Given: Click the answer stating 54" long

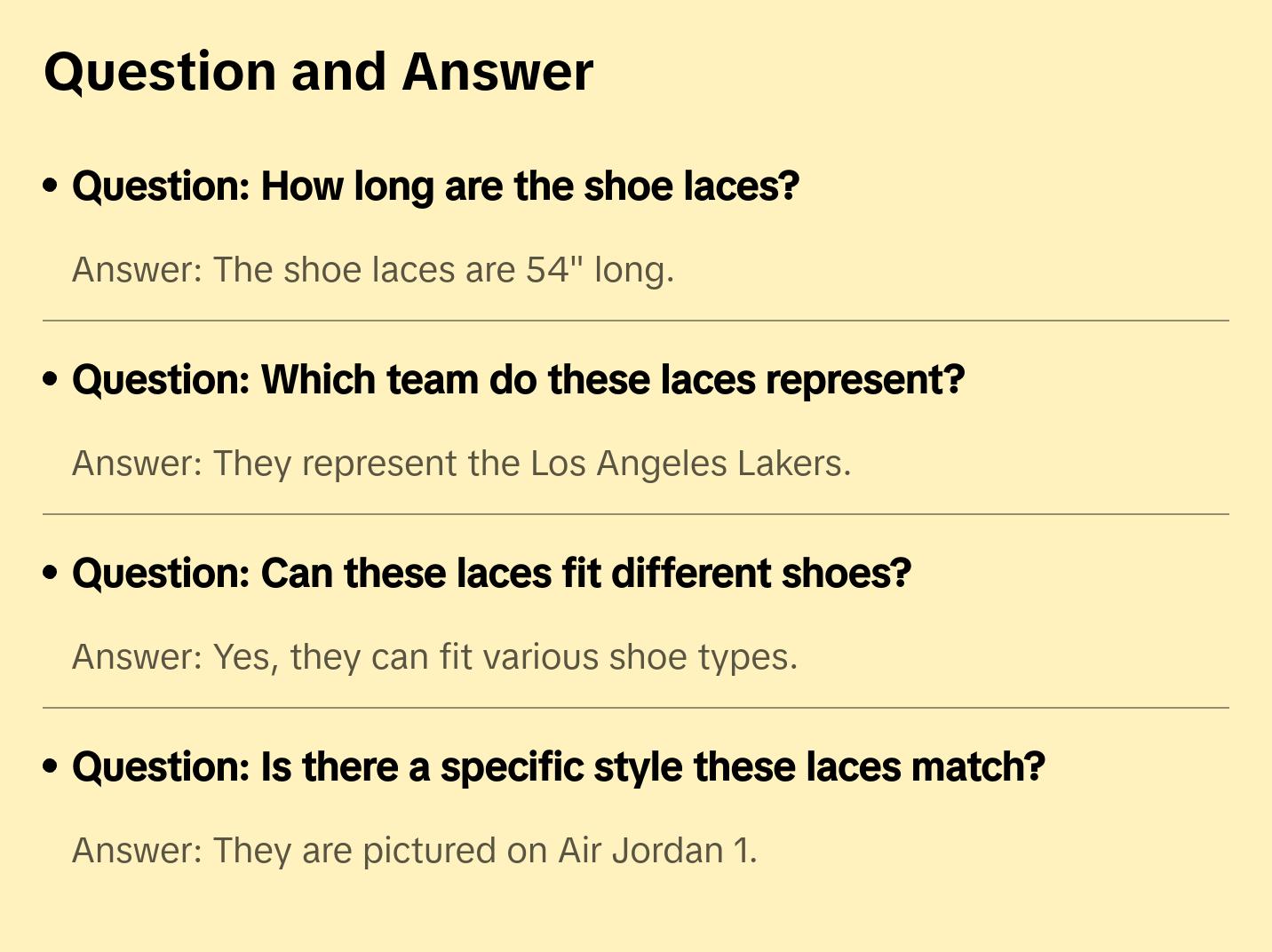Looking at the screenshot, I should point(373,270).
